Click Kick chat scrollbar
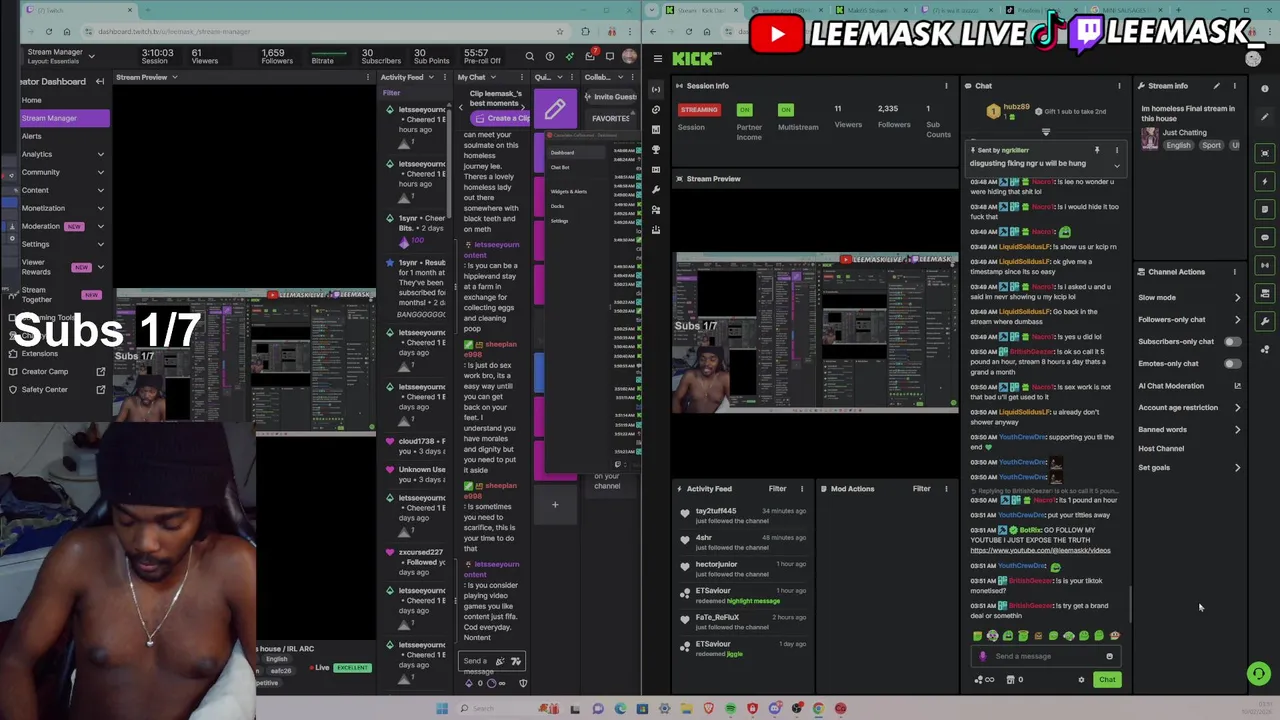 (x=1131, y=602)
